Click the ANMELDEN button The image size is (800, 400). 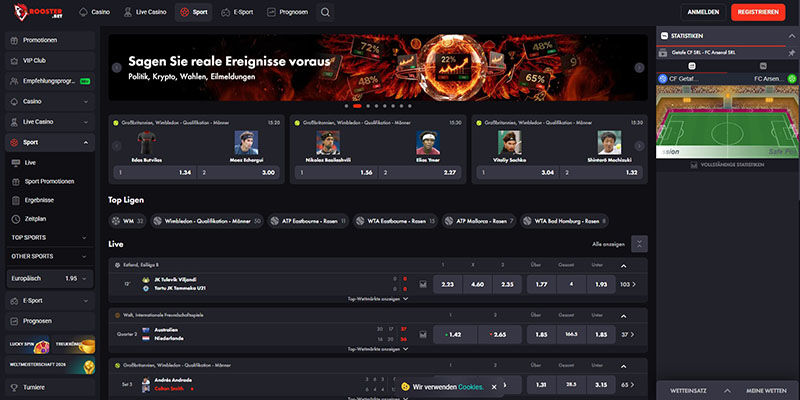click(703, 12)
